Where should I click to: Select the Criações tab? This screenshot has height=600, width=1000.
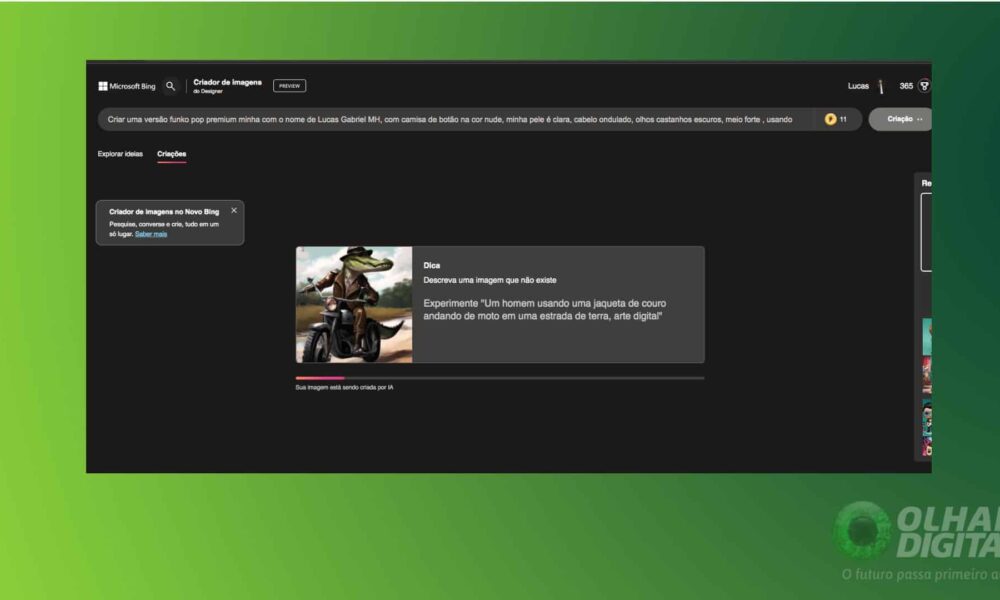171,154
